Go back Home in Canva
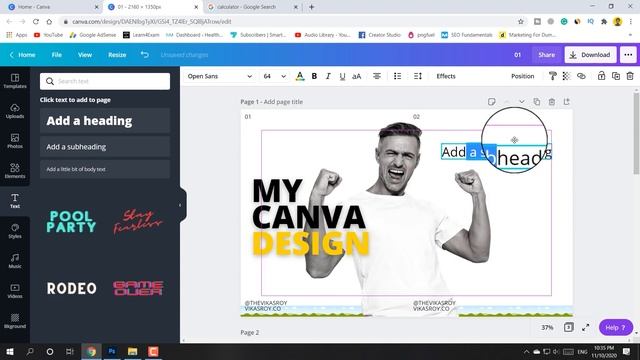Image resolution: width=640 pixels, height=360 pixels. tap(23, 55)
